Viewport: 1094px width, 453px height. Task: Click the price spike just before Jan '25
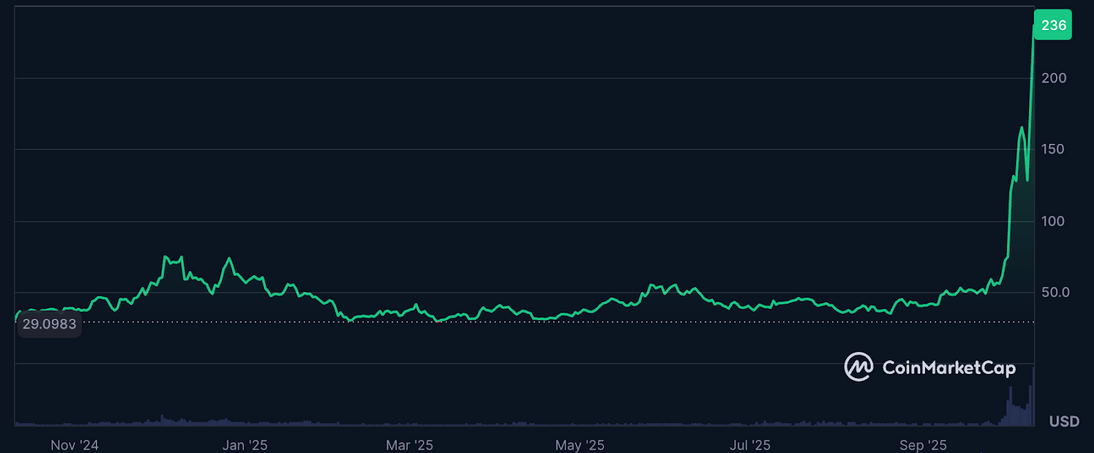click(230, 259)
